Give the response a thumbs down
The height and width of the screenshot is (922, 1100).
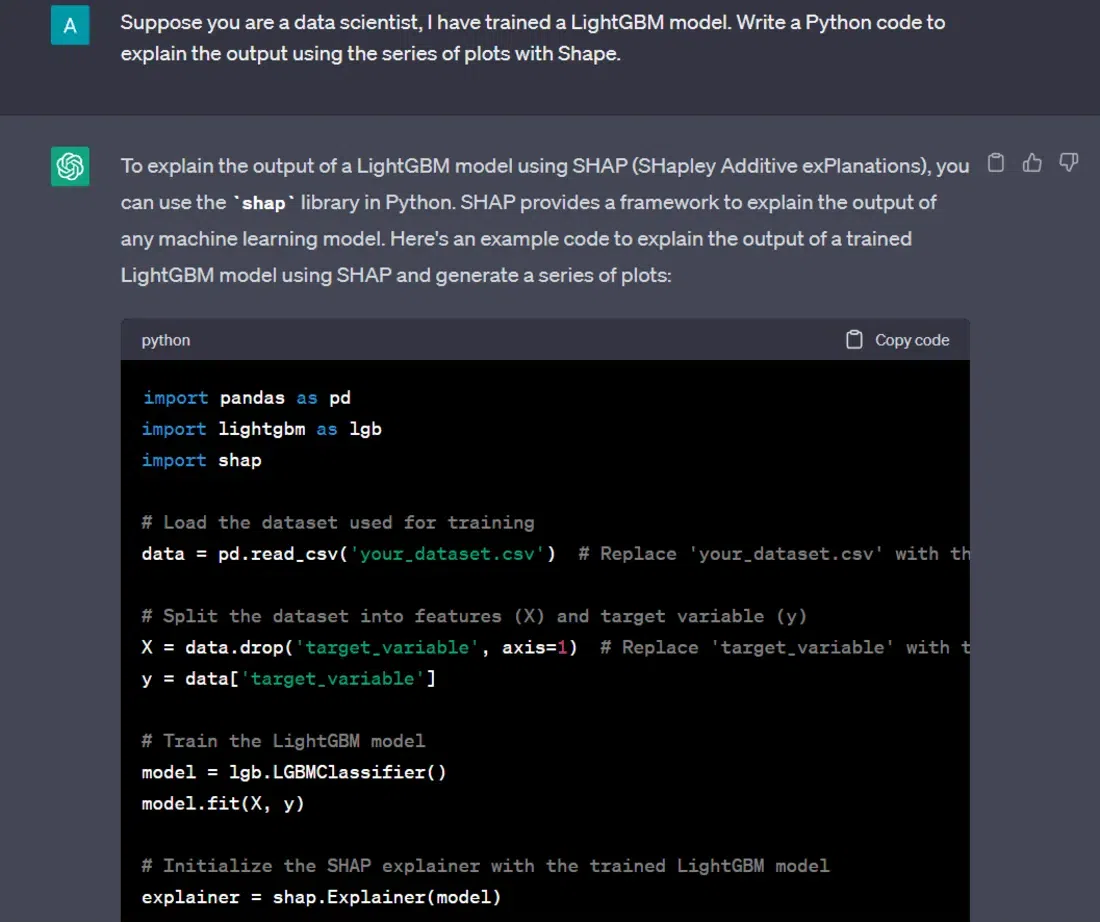click(1068, 163)
